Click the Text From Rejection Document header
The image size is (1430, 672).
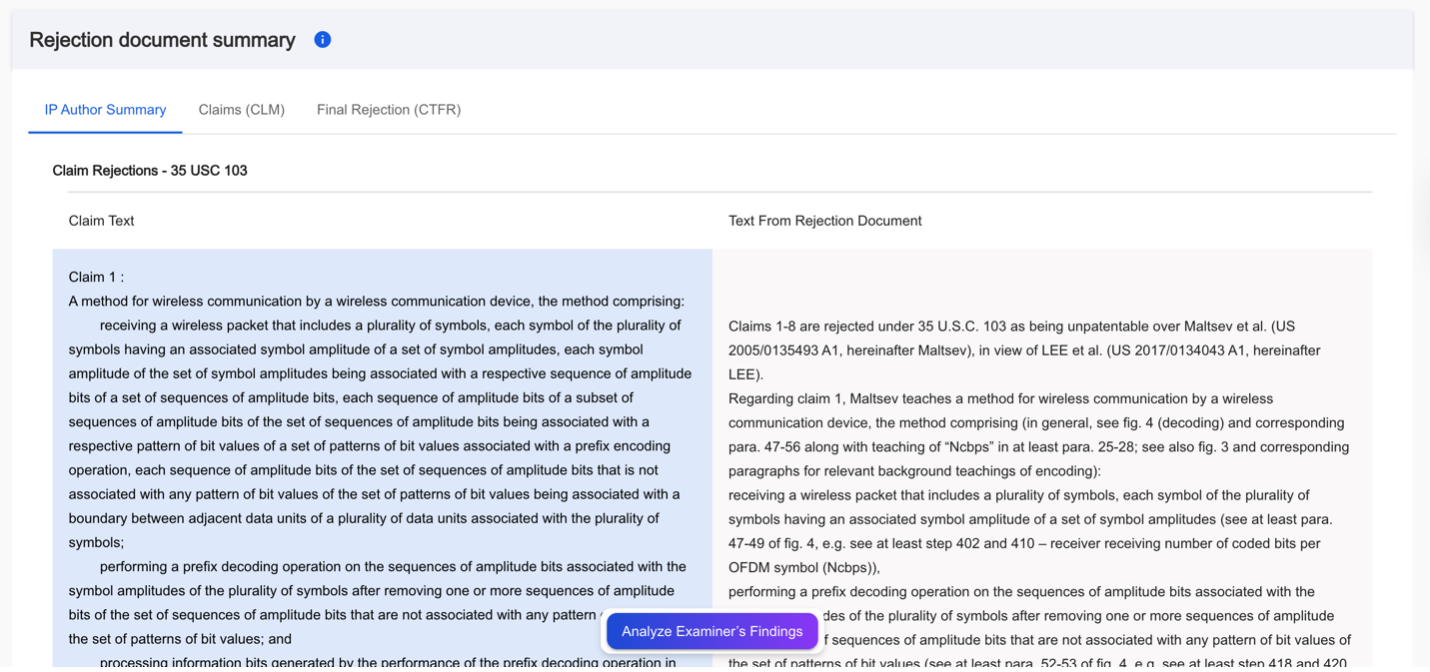(825, 221)
